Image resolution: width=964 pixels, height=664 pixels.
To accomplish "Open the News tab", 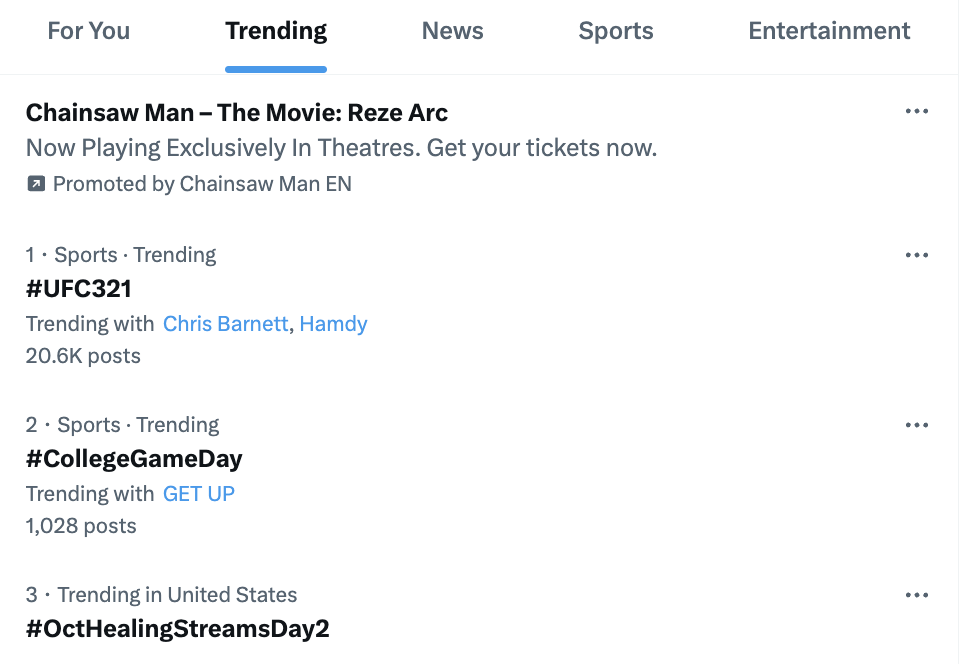I will click(x=452, y=31).
